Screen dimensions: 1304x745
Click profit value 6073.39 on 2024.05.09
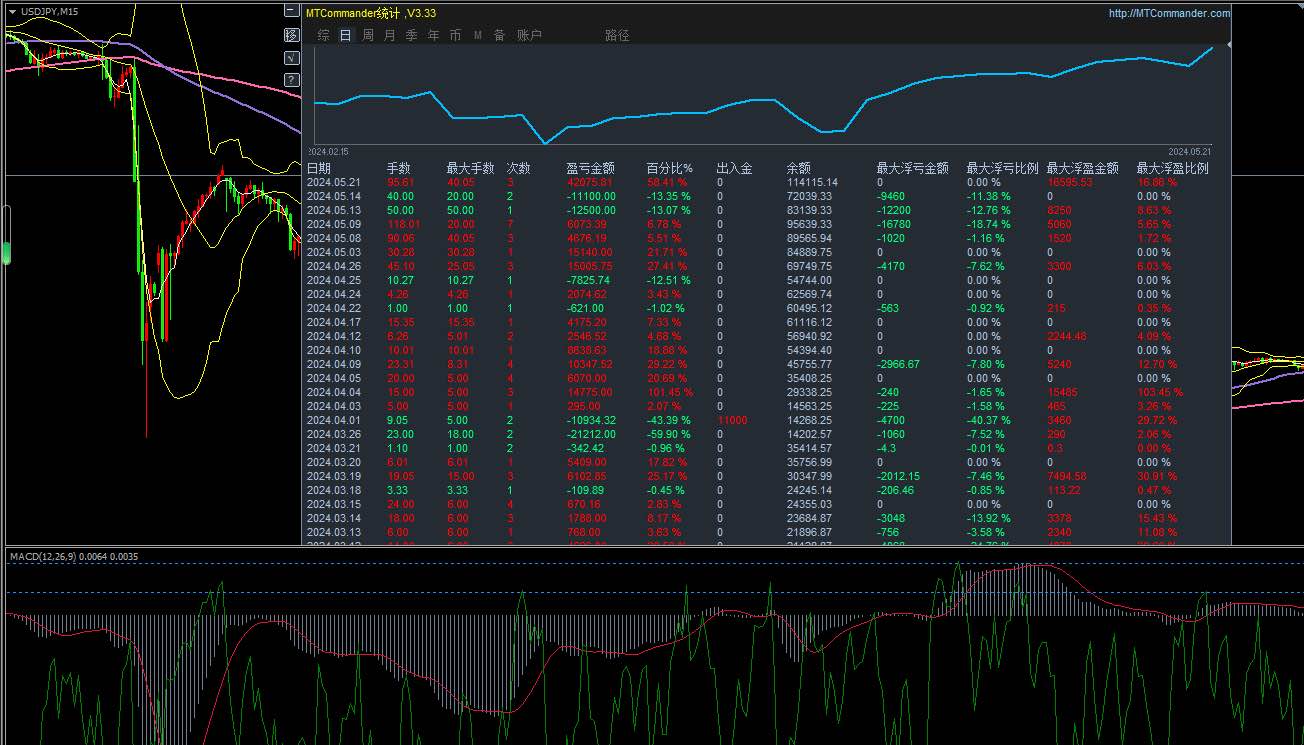(x=586, y=224)
